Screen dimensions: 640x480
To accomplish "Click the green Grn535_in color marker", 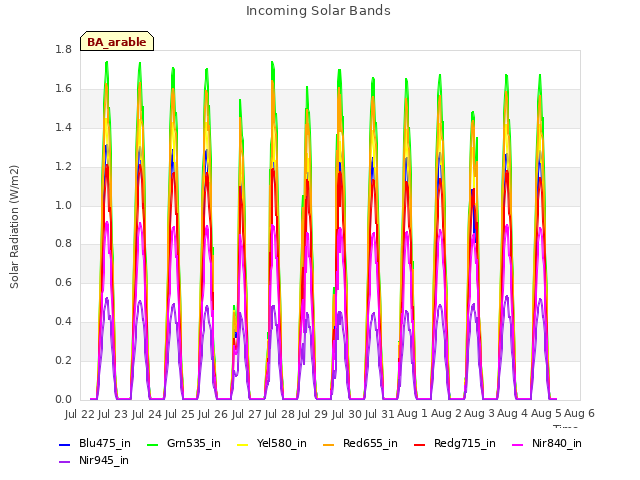I will (152, 444).
